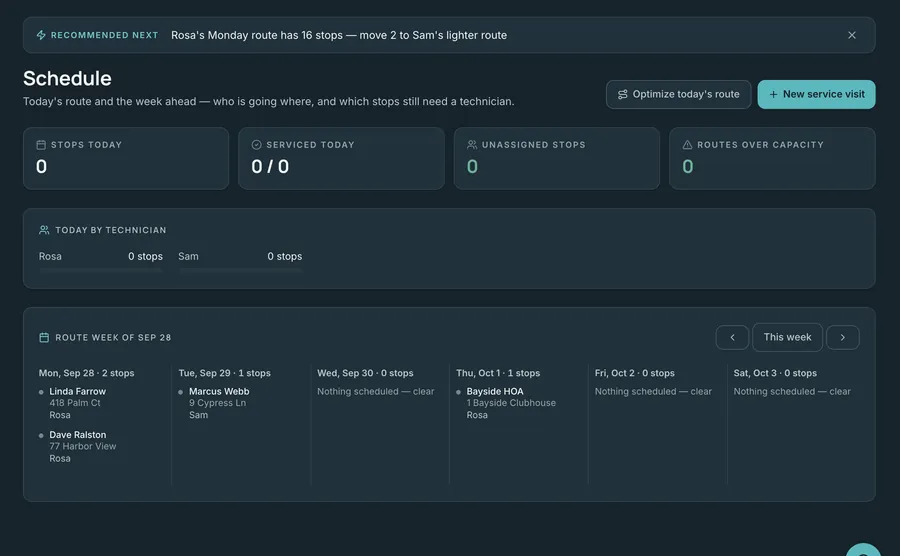This screenshot has width=900, height=556.
Task: Click the status dot beside Marcus Webb
Action: (x=180, y=392)
